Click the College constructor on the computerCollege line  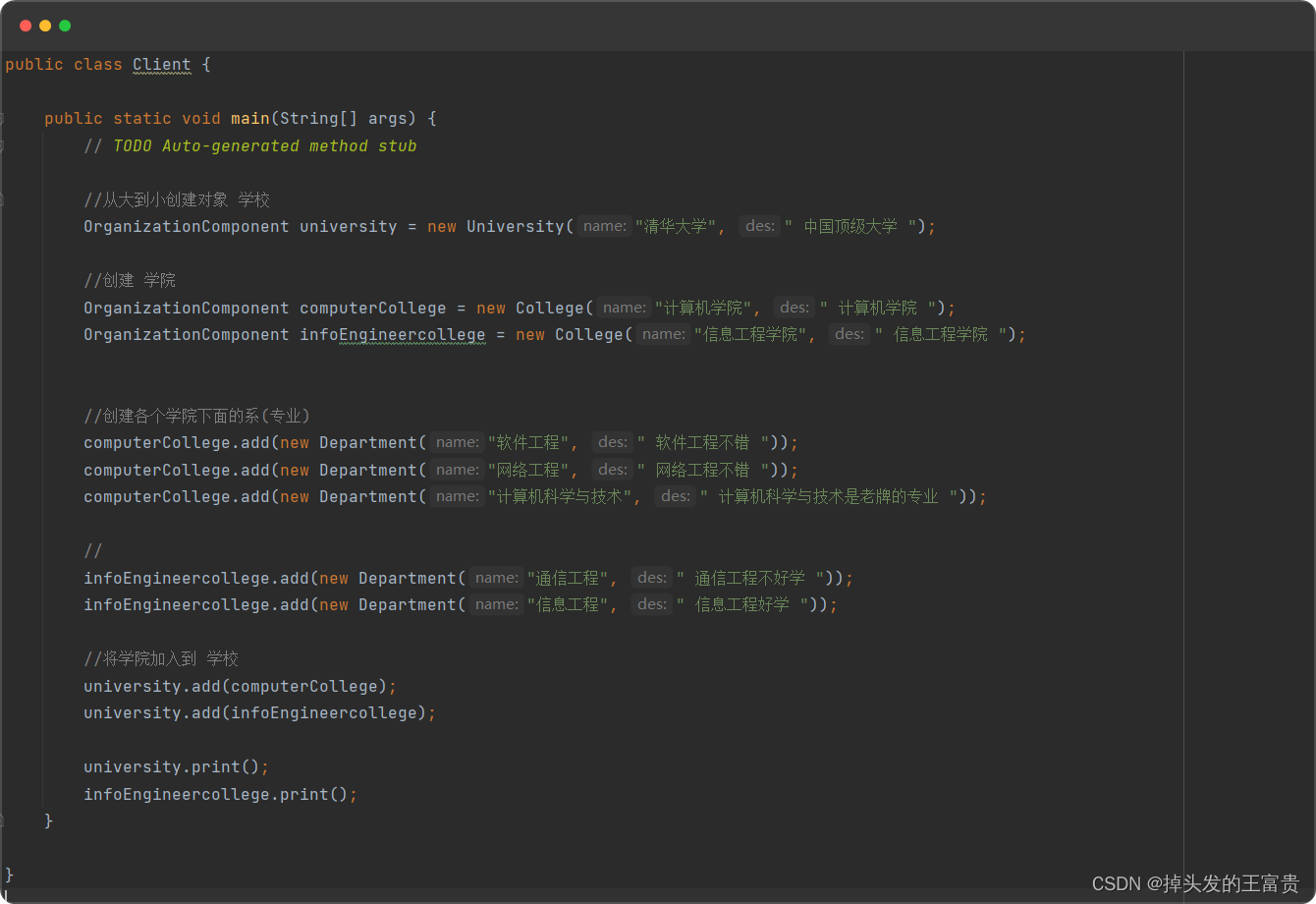[x=550, y=309]
